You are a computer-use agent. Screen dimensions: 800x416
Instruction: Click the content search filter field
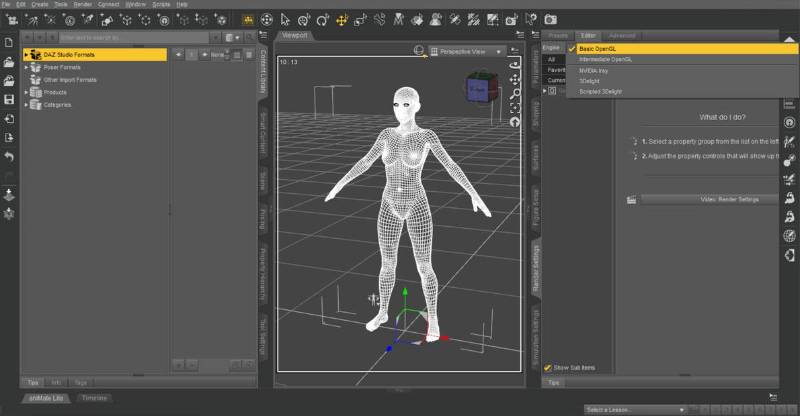[x=134, y=37]
